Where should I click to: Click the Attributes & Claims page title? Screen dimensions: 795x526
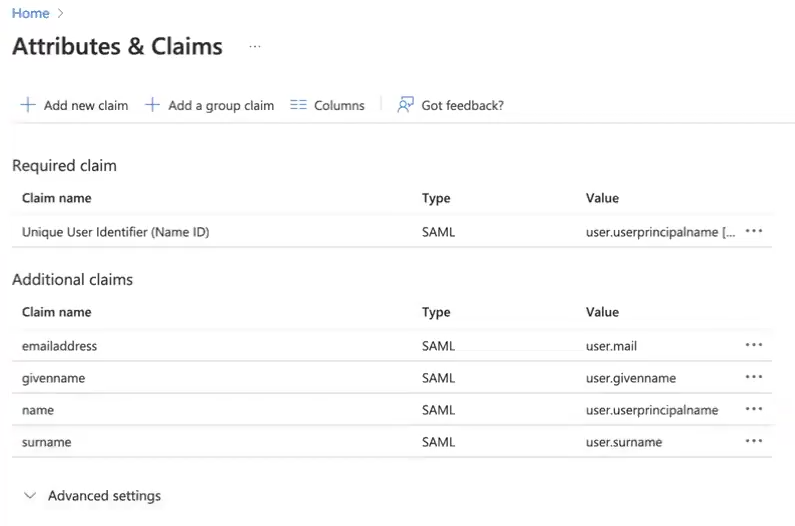(x=117, y=46)
